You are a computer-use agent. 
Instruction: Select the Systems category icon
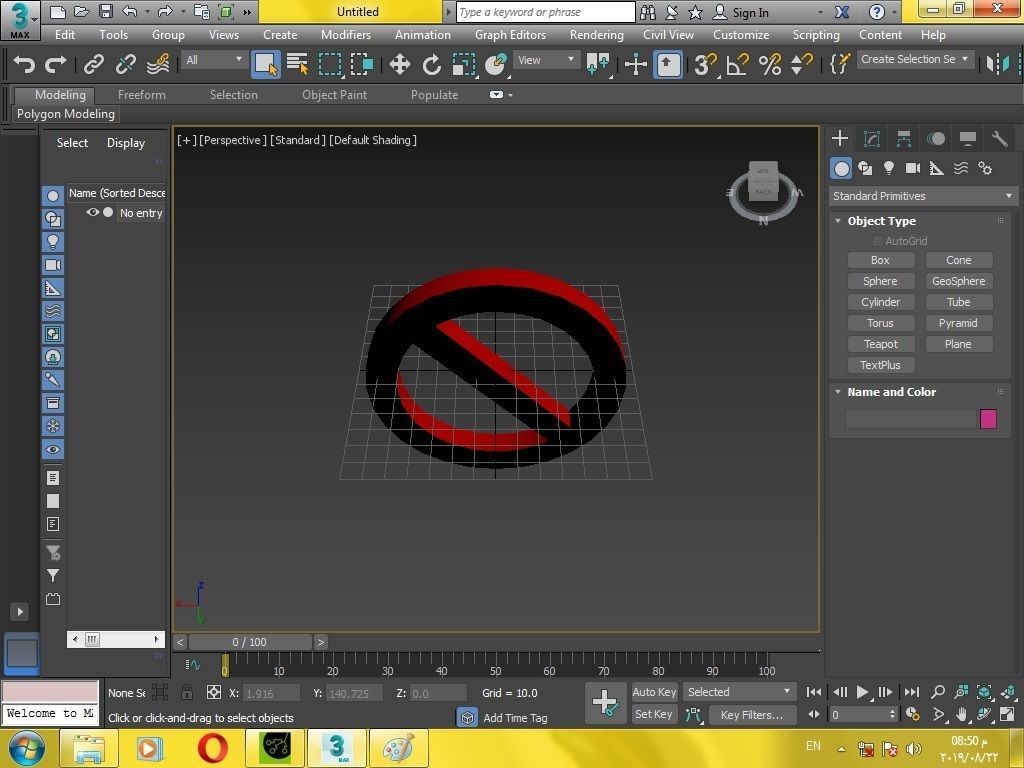point(985,168)
